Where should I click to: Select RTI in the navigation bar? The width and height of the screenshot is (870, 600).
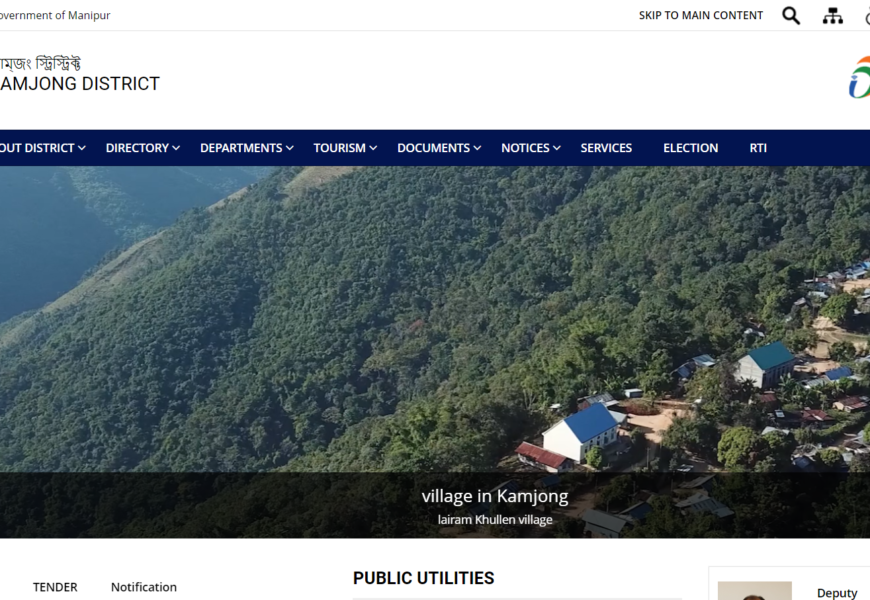(x=758, y=148)
